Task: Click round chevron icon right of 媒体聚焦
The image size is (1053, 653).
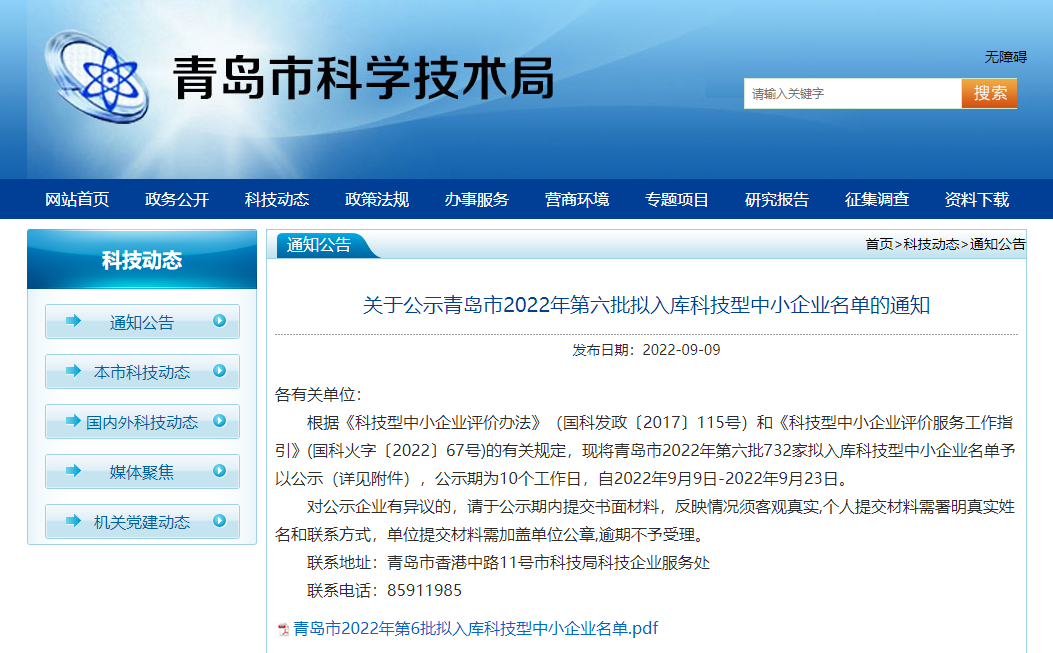Action: pyautogui.click(x=219, y=471)
